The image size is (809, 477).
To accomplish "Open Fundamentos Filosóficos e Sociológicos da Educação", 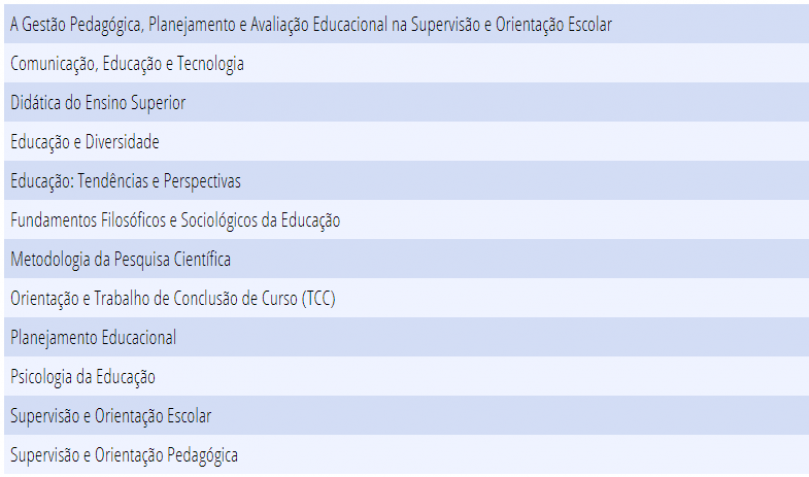I will [x=407, y=220].
